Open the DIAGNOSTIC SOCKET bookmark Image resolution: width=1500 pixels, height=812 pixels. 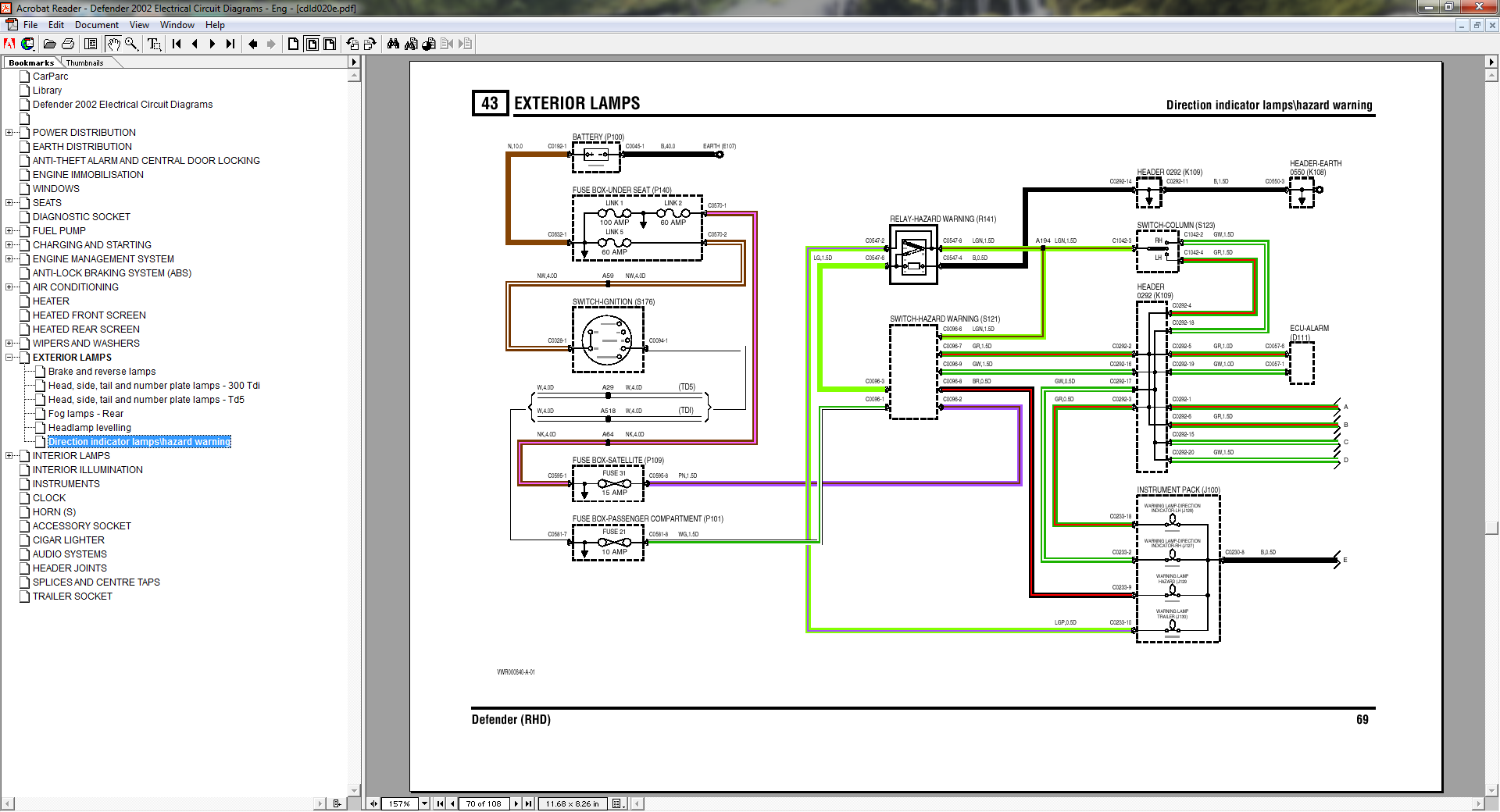(x=81, y=217)
